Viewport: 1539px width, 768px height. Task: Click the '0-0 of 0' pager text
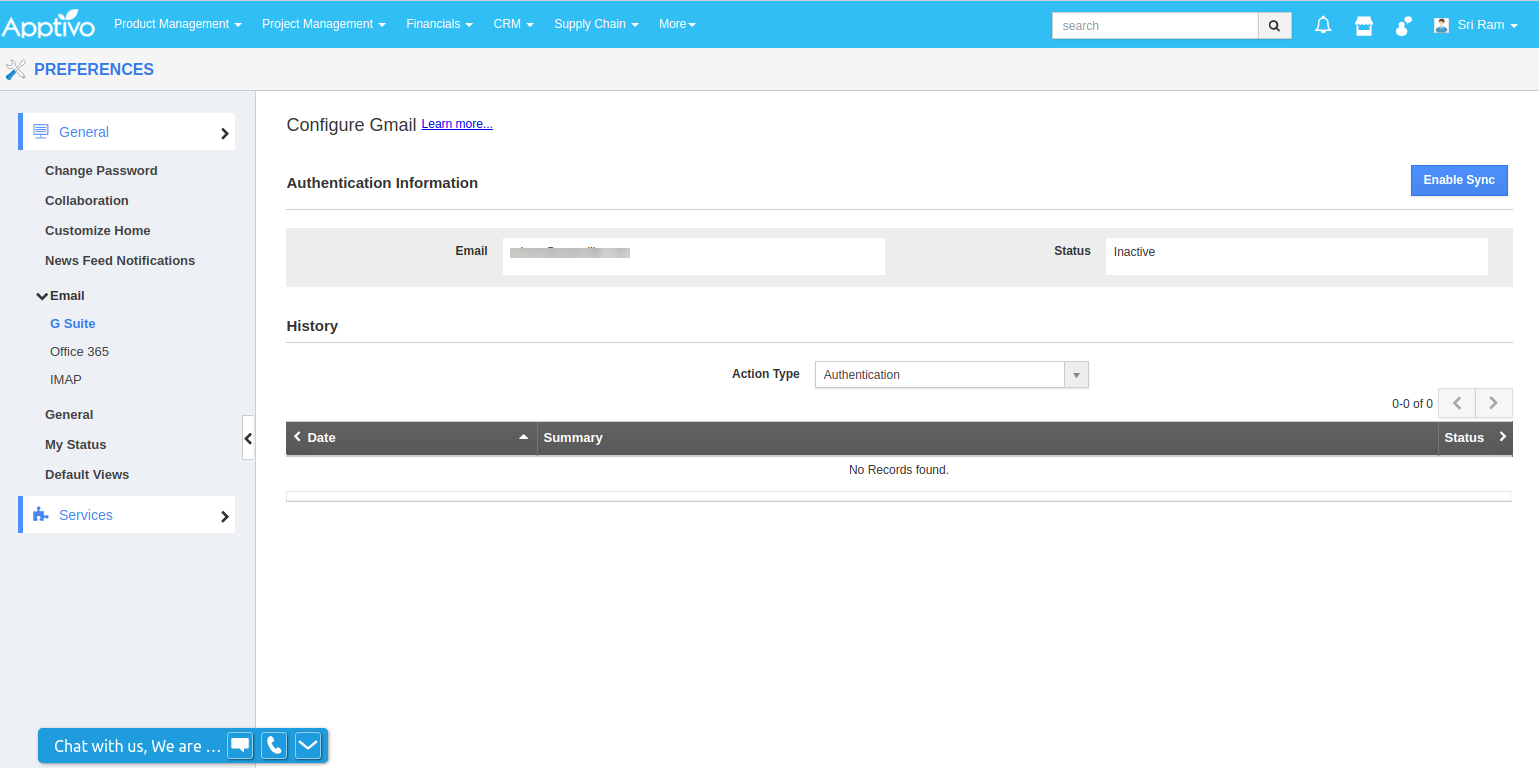(x=1412, y=404)
